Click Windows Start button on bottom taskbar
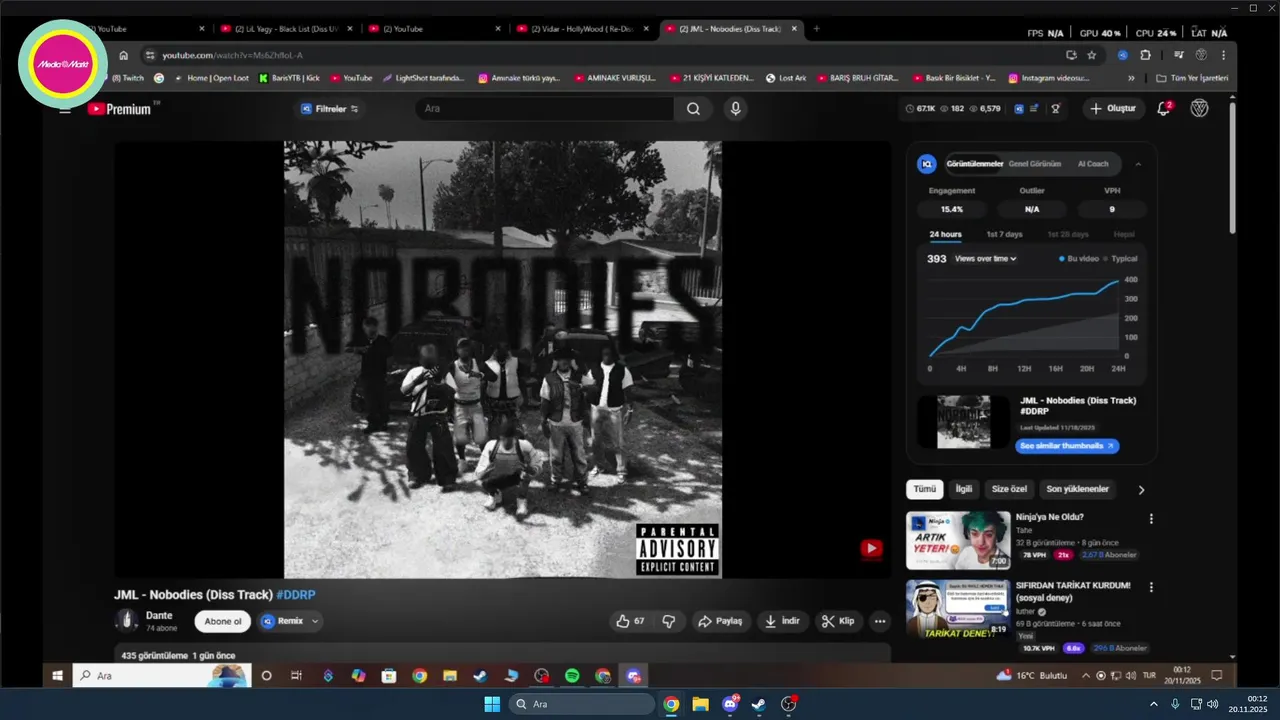Viewport: 1280px width, 720px height. click(492, 704)
